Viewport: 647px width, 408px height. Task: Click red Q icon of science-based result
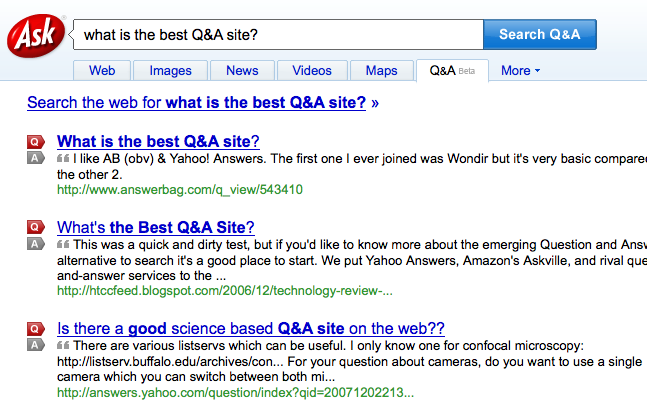coord(35,328)
